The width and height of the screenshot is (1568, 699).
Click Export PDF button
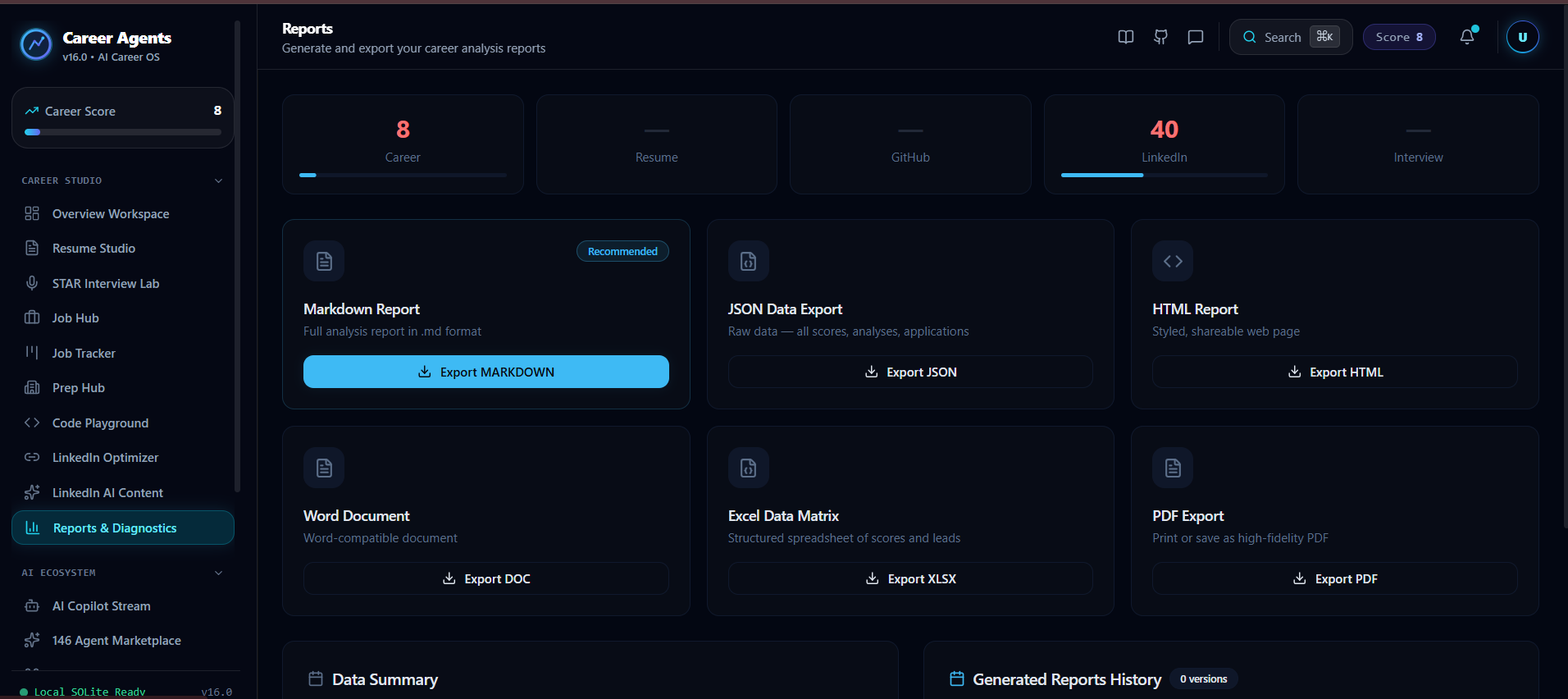click(x=1335, y=578)
